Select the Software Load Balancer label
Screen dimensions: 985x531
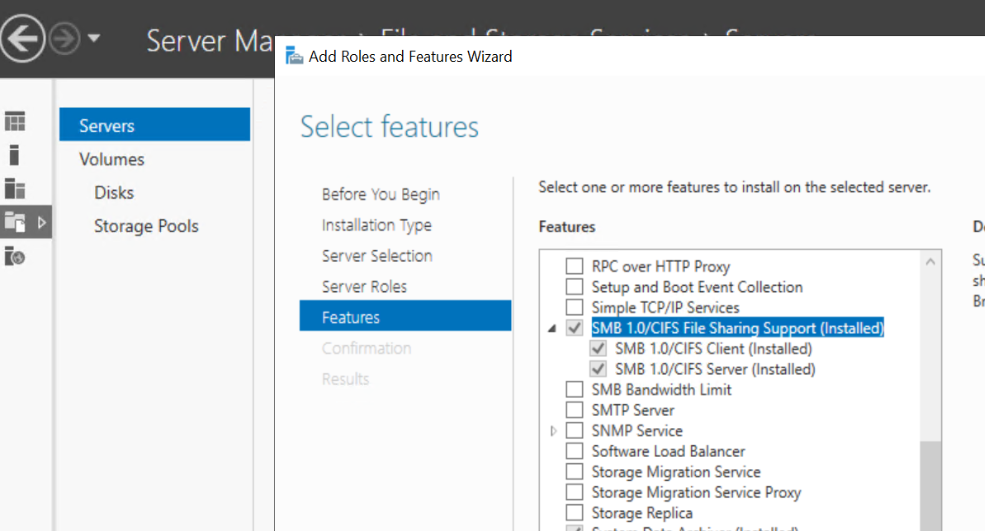tap(668, 451)
